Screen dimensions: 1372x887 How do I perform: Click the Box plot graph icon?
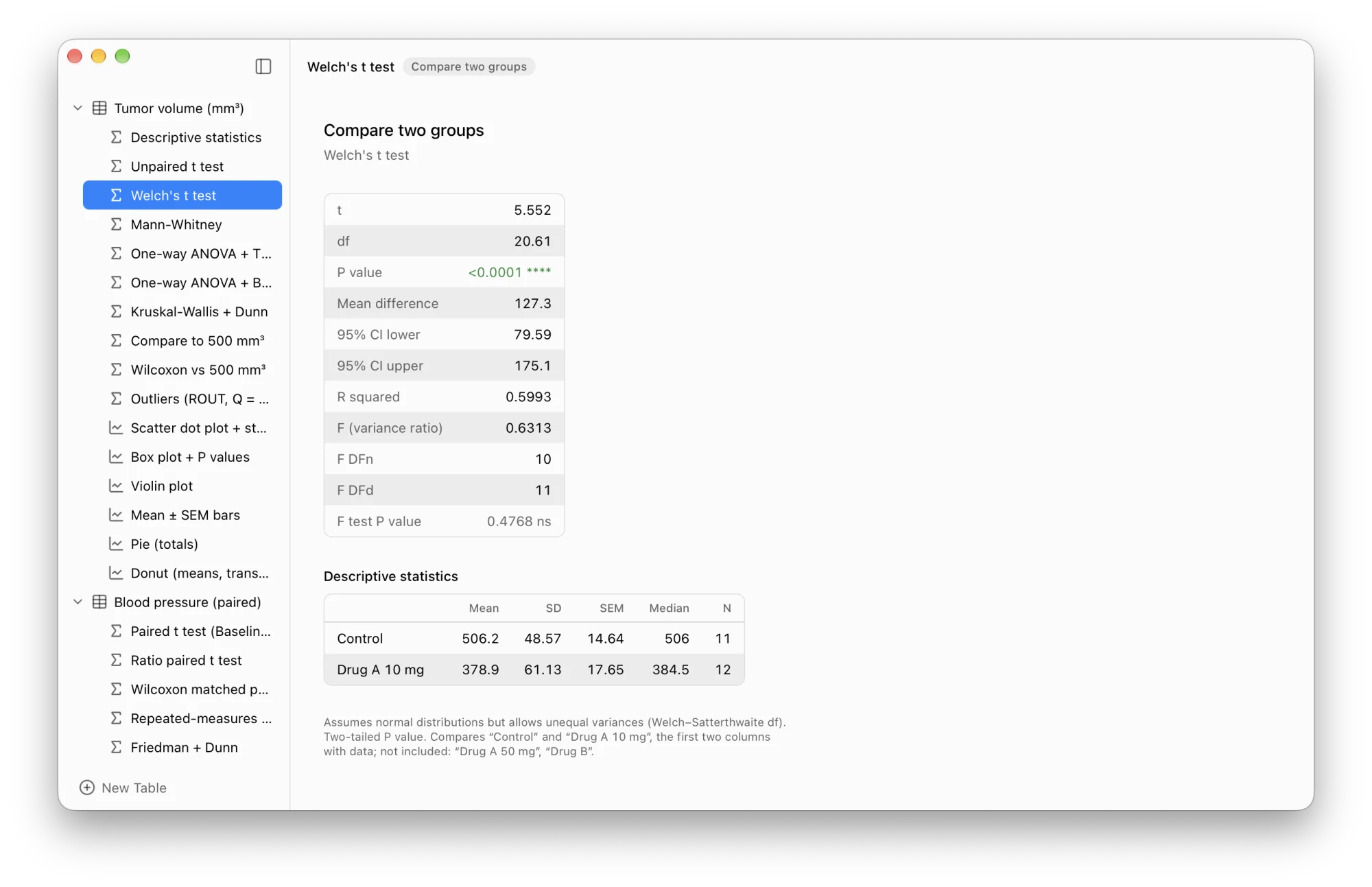point(116,457)
